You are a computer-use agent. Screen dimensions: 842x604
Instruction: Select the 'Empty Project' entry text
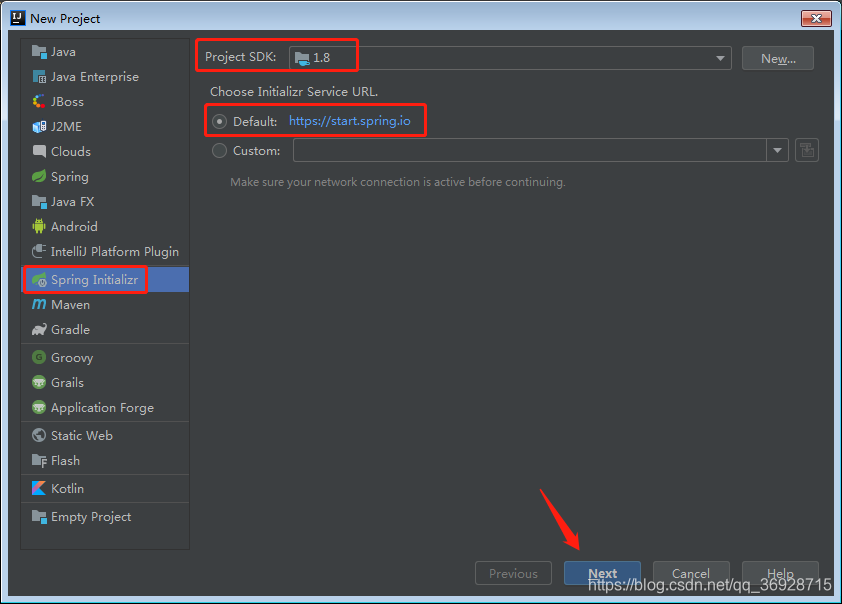91,517
